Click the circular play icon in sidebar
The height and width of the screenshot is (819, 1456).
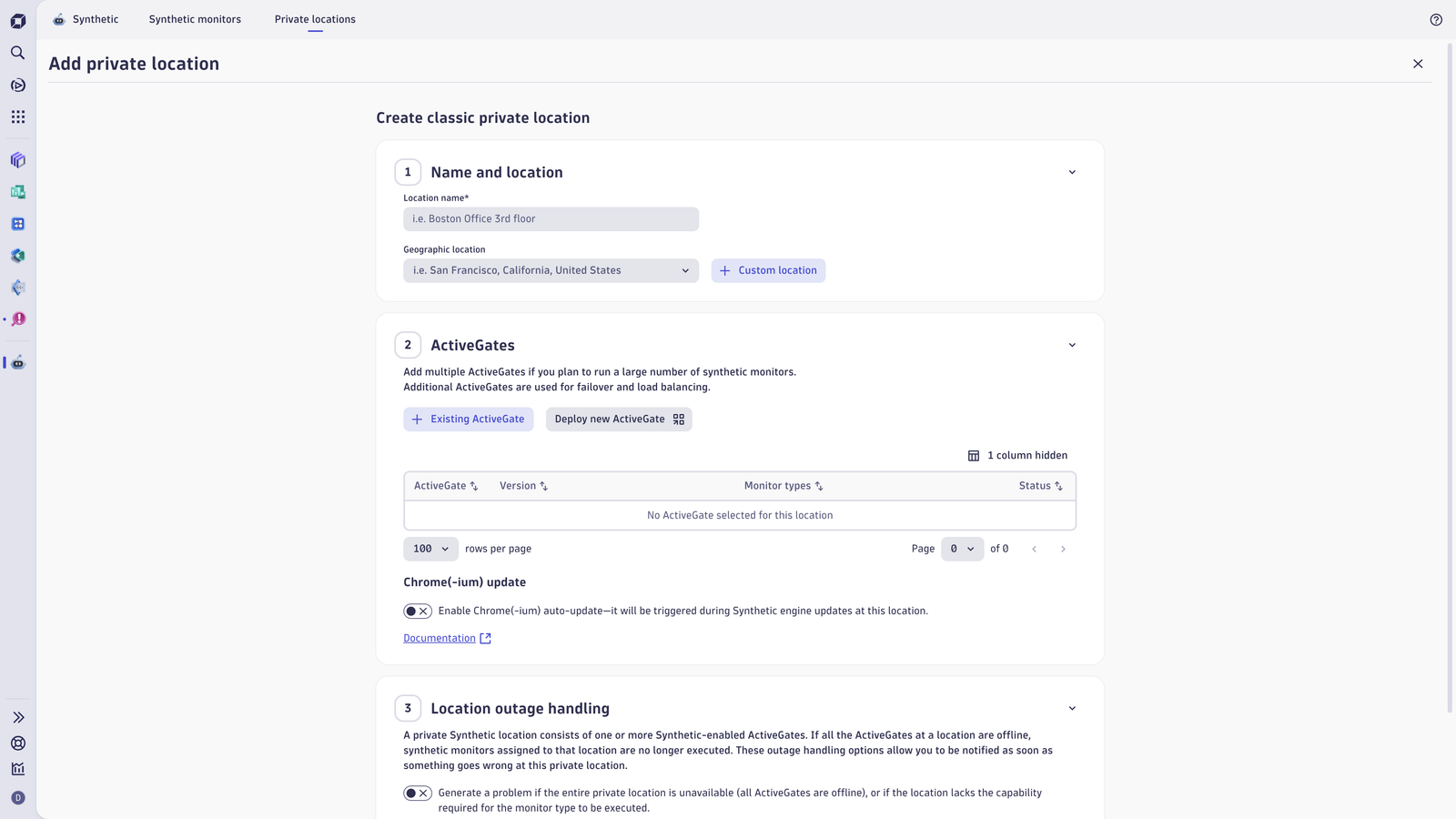(18, 86)
